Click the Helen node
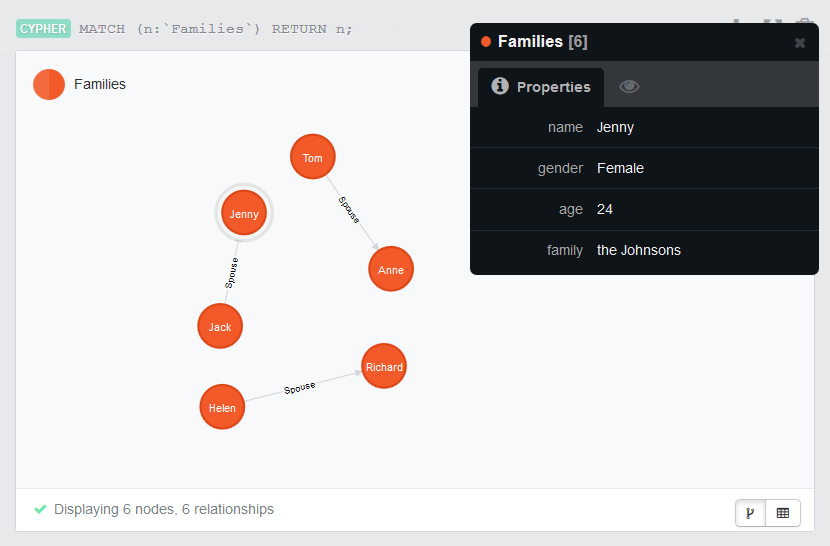 (222, 407)
